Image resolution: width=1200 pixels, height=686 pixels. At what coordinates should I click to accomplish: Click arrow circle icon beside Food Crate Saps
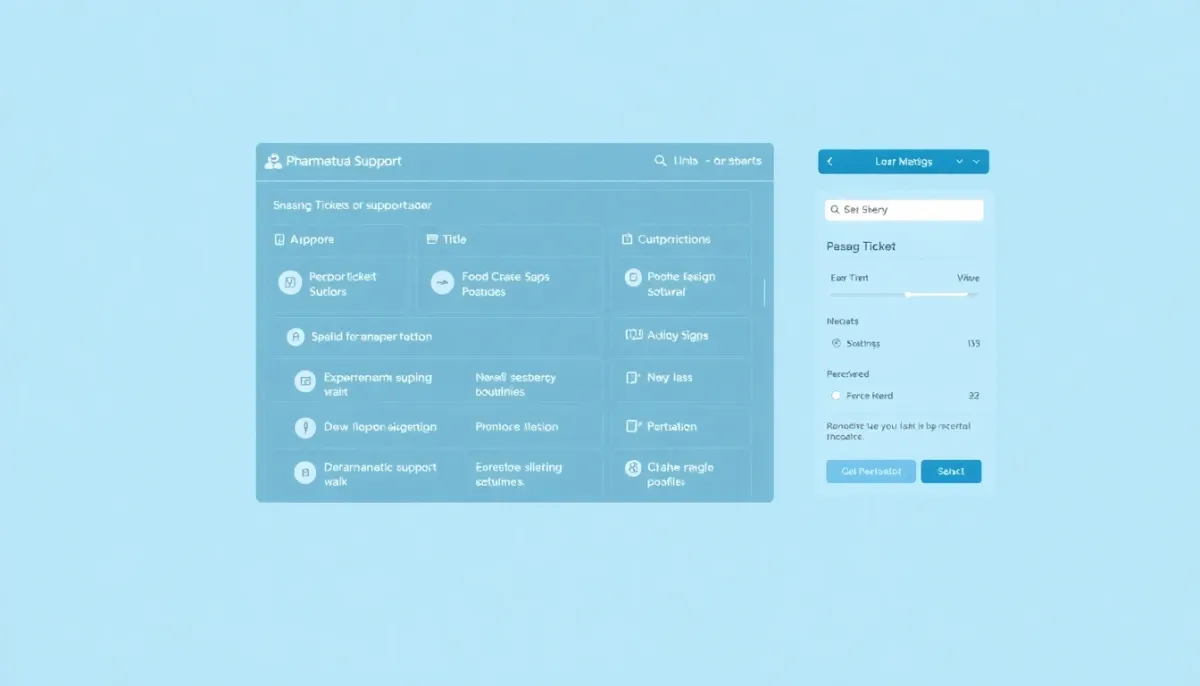442,283
